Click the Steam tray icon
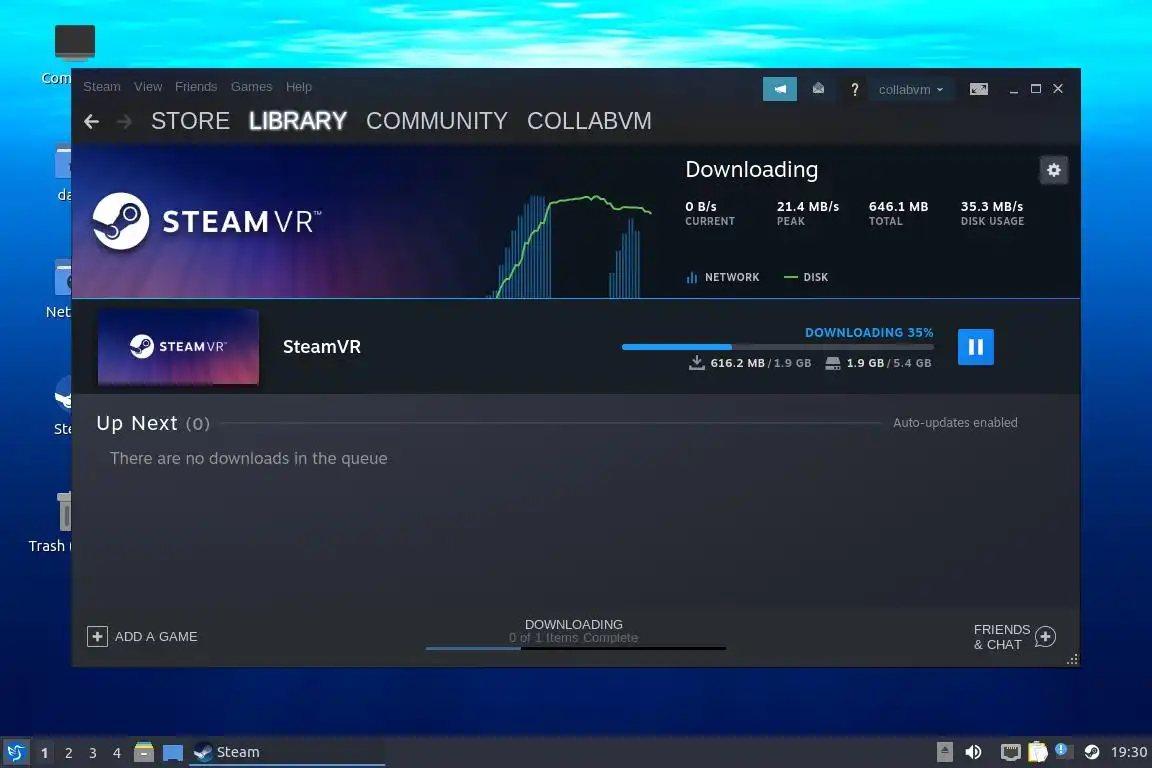The image size is (1152, 768). pos(1092,752)
